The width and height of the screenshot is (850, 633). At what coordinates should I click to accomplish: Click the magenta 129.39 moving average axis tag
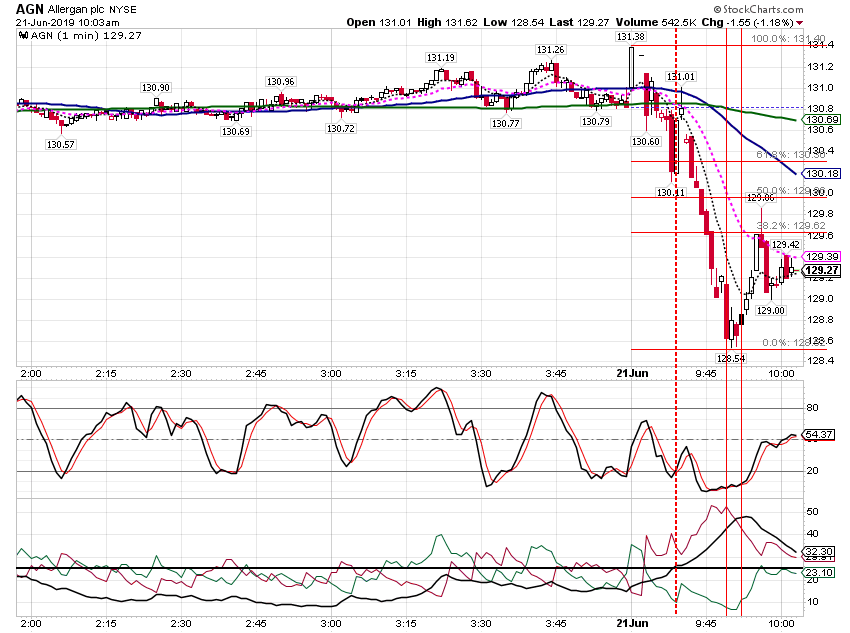point(821,256)
